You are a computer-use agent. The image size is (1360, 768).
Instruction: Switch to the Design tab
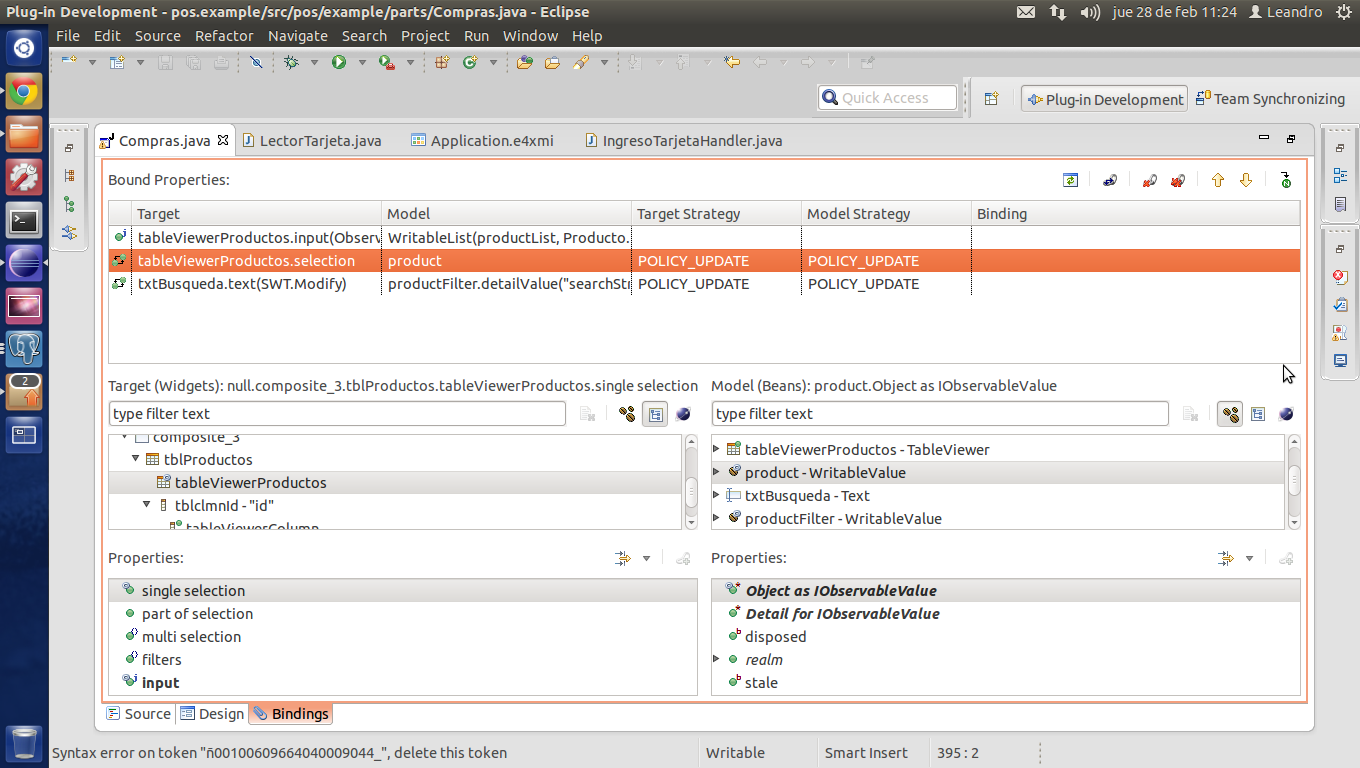[x=212, y=714]
